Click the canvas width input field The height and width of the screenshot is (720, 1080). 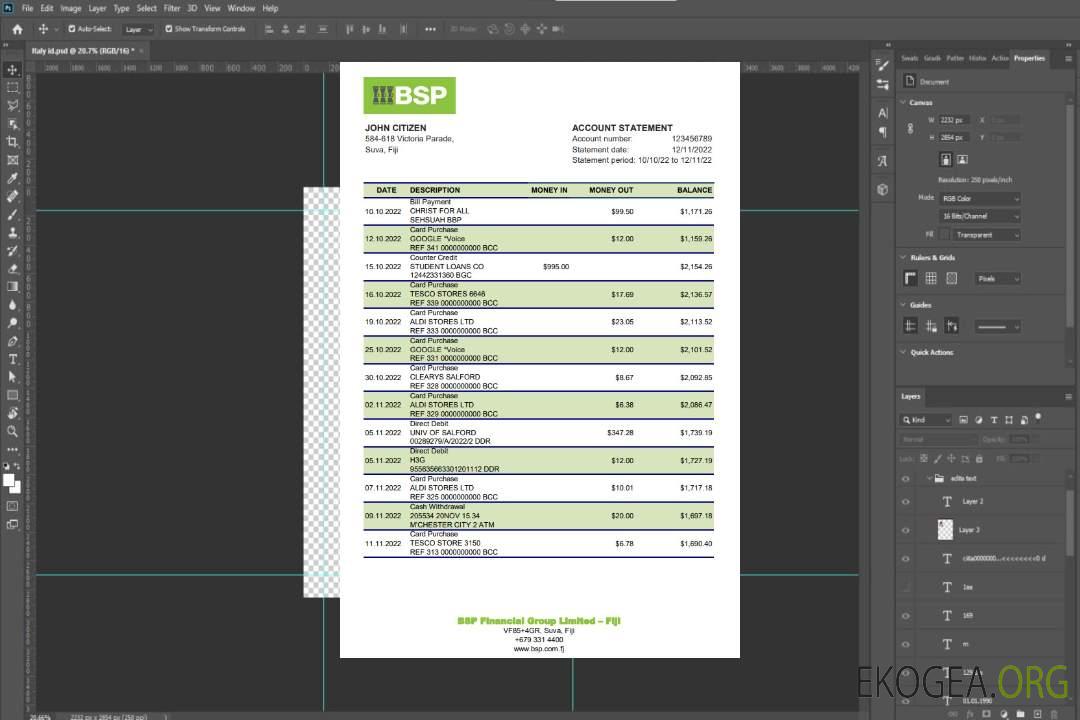point(954,120)
